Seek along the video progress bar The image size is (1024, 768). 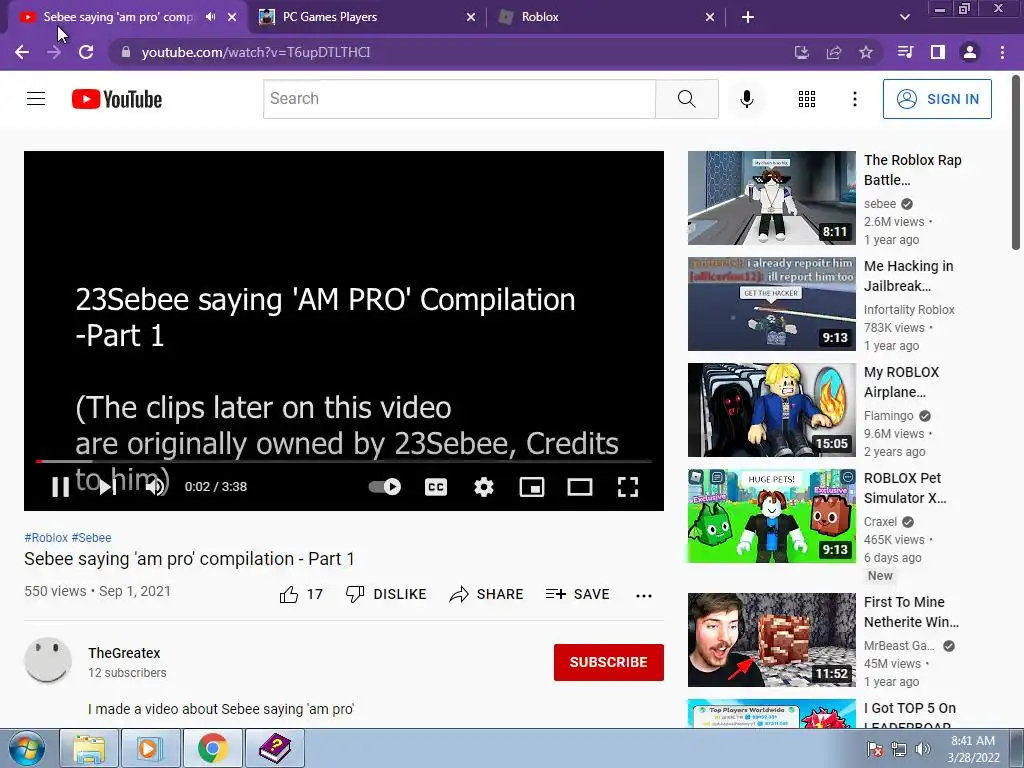(344, 461)
